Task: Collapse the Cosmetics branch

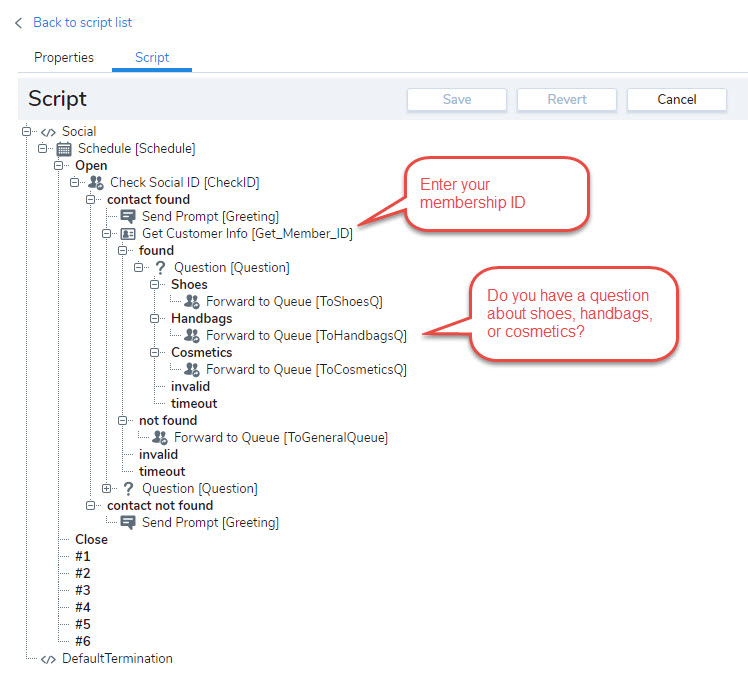Action: tap(155, 353)
